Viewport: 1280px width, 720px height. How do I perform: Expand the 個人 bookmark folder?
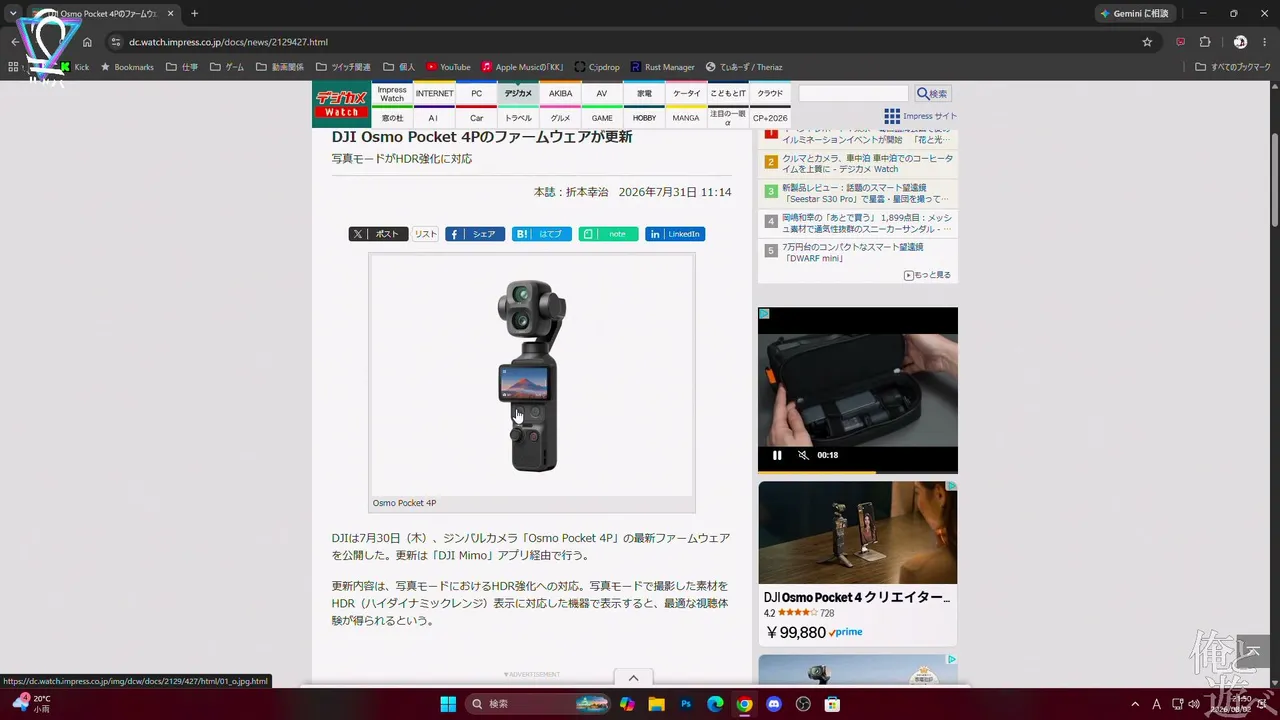point(398,67)
